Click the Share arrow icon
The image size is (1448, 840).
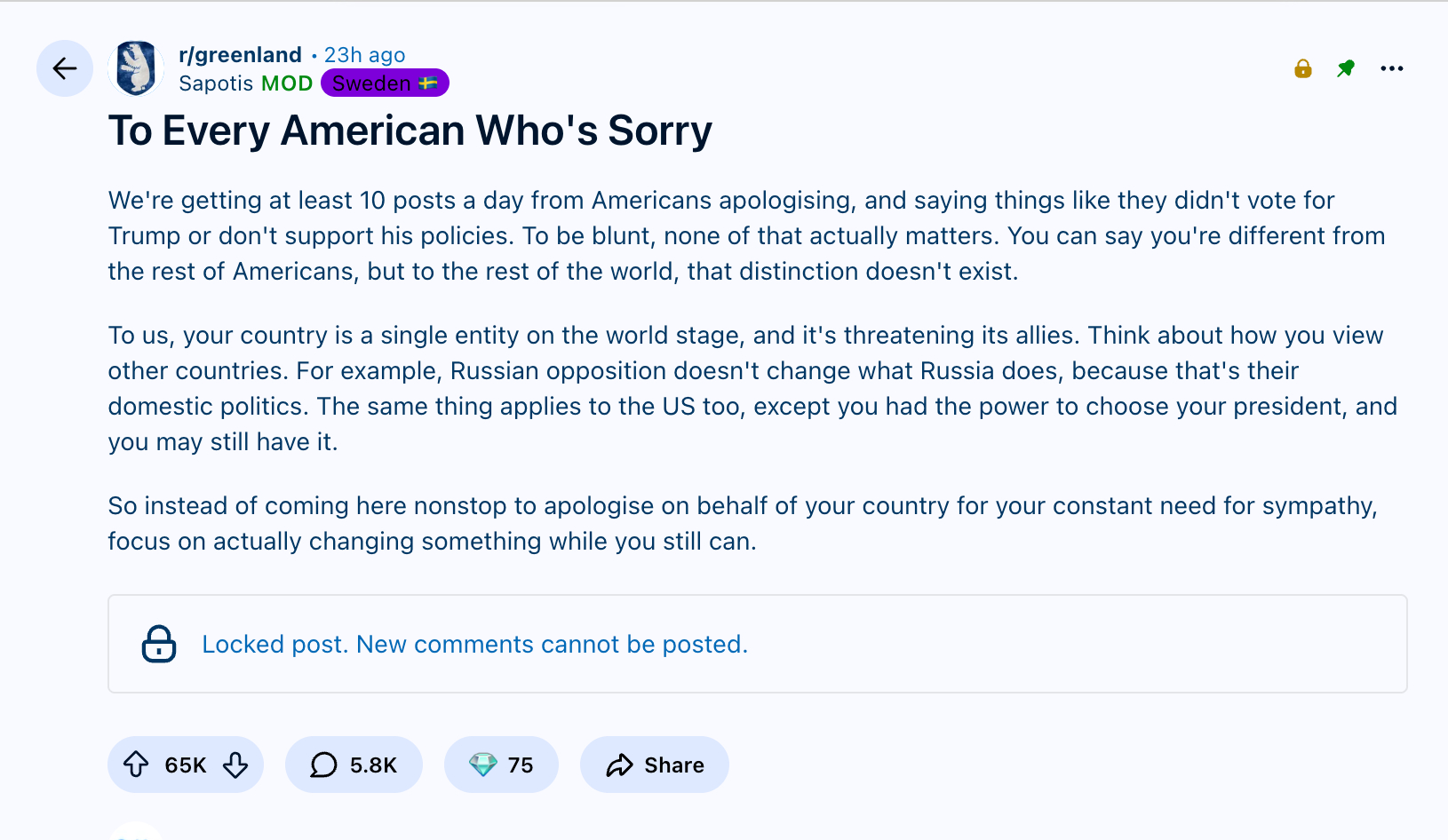point(619,765)
